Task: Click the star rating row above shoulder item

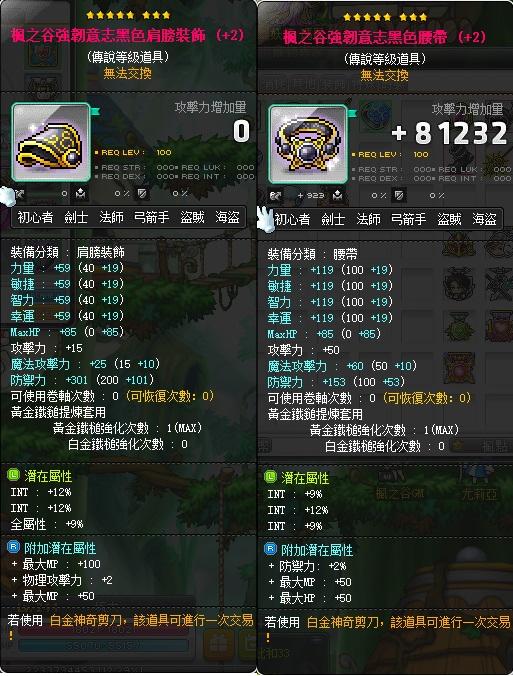Action: (x=128, y=15)
